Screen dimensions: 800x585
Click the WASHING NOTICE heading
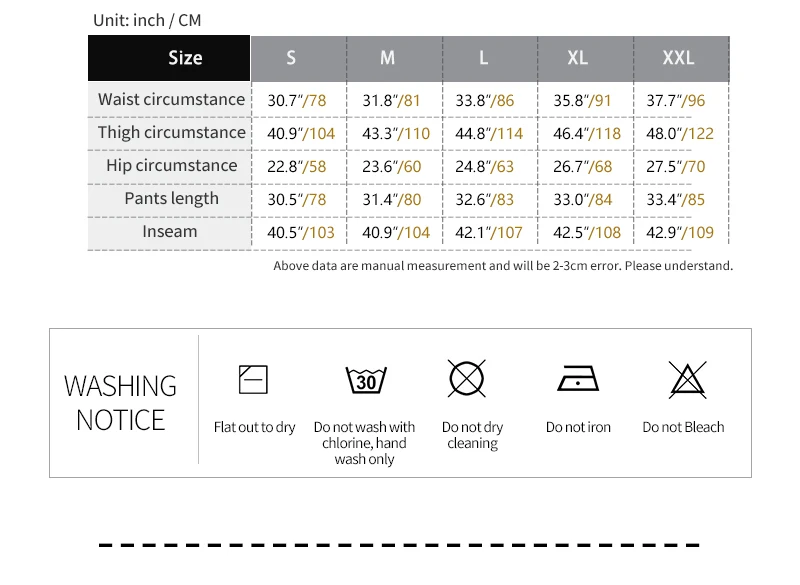pos(120,403)
